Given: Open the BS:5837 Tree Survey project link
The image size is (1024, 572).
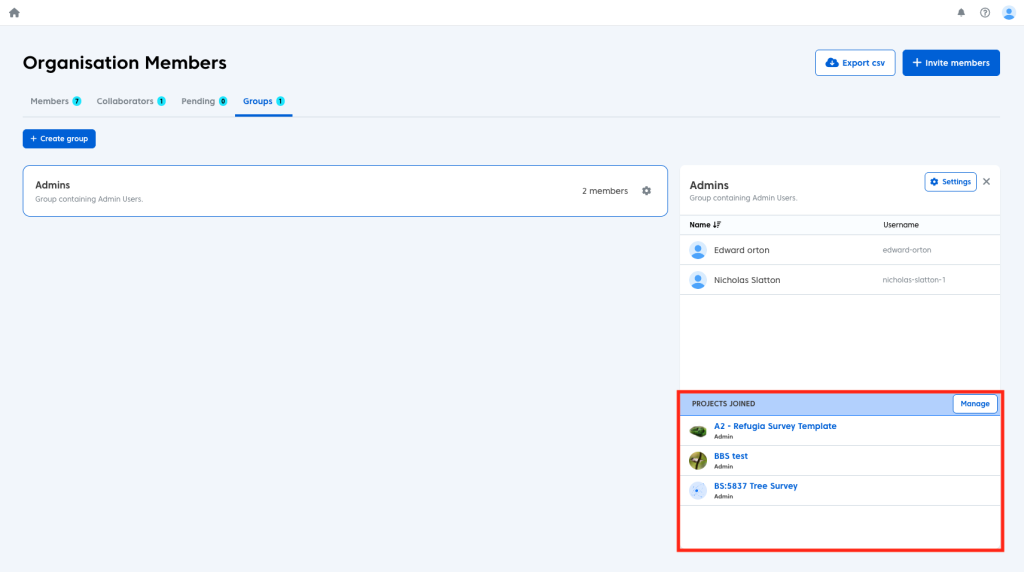Looking at the screenshot, I should [755, 486].
